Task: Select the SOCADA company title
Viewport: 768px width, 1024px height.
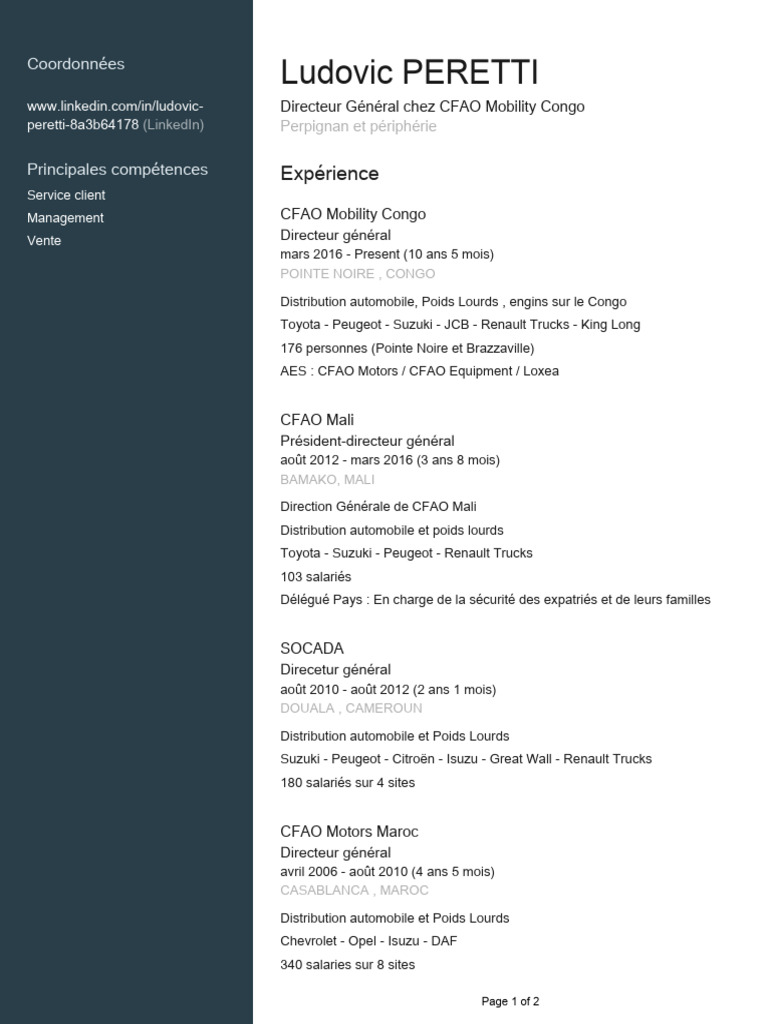Action: tap(312, 648)
